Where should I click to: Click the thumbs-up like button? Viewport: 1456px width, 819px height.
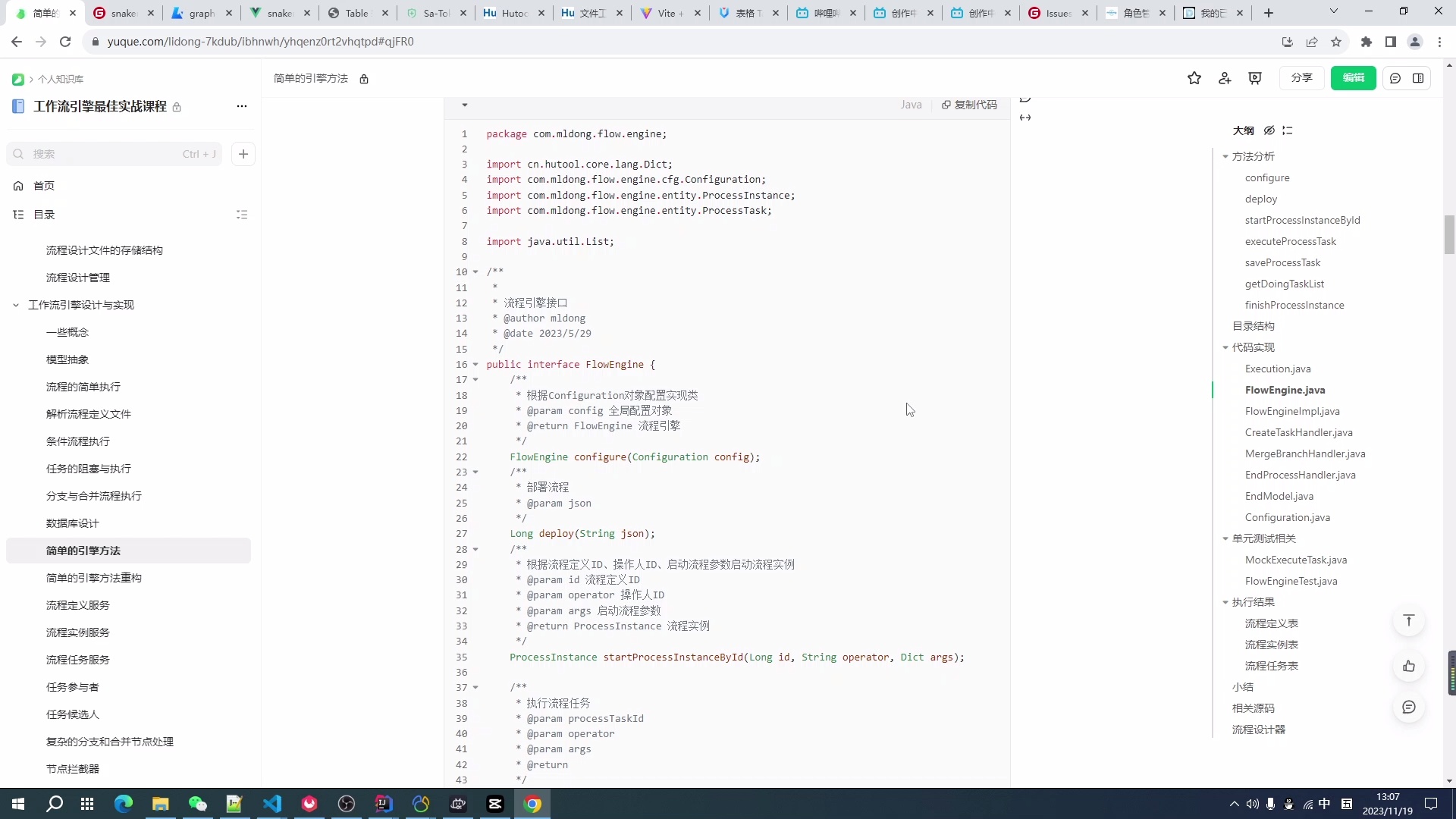1409,667
